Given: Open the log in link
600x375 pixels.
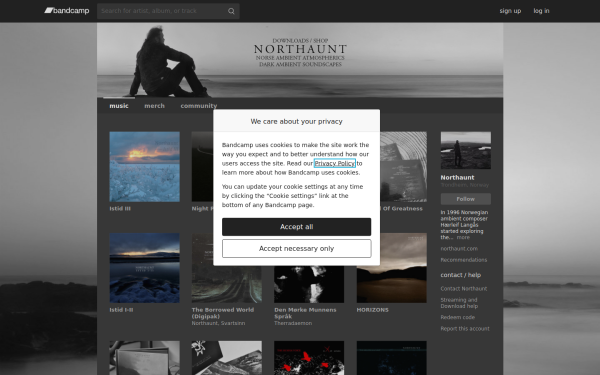Looking at the screenshot, I should [x=541, y=11].
